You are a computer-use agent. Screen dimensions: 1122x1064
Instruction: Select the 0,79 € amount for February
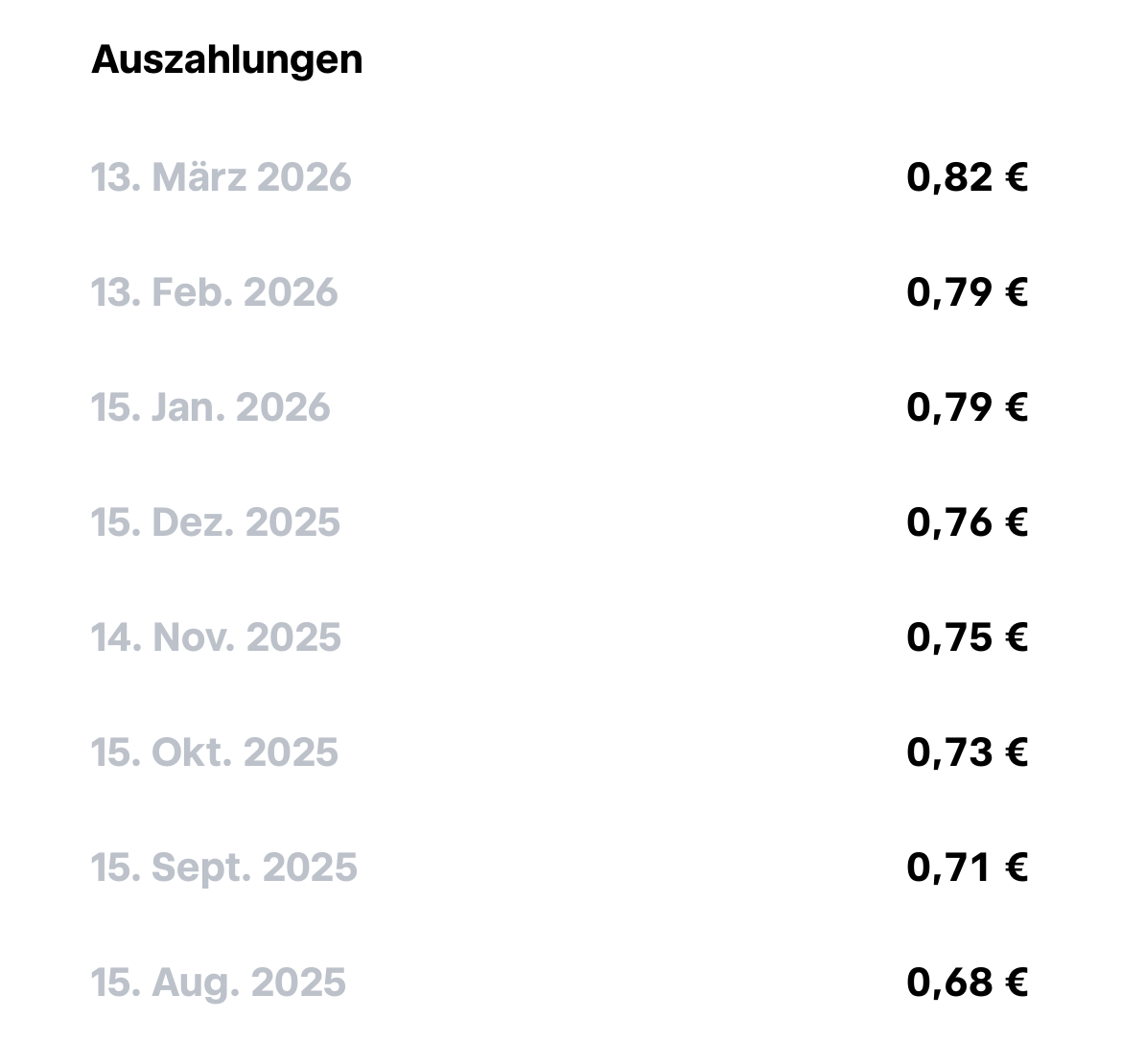point(967,291)
